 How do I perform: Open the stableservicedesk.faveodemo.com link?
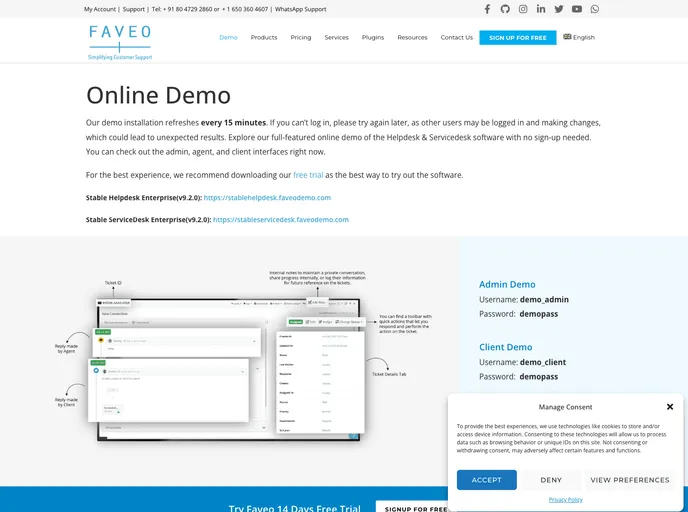click(x=281, y=220)
